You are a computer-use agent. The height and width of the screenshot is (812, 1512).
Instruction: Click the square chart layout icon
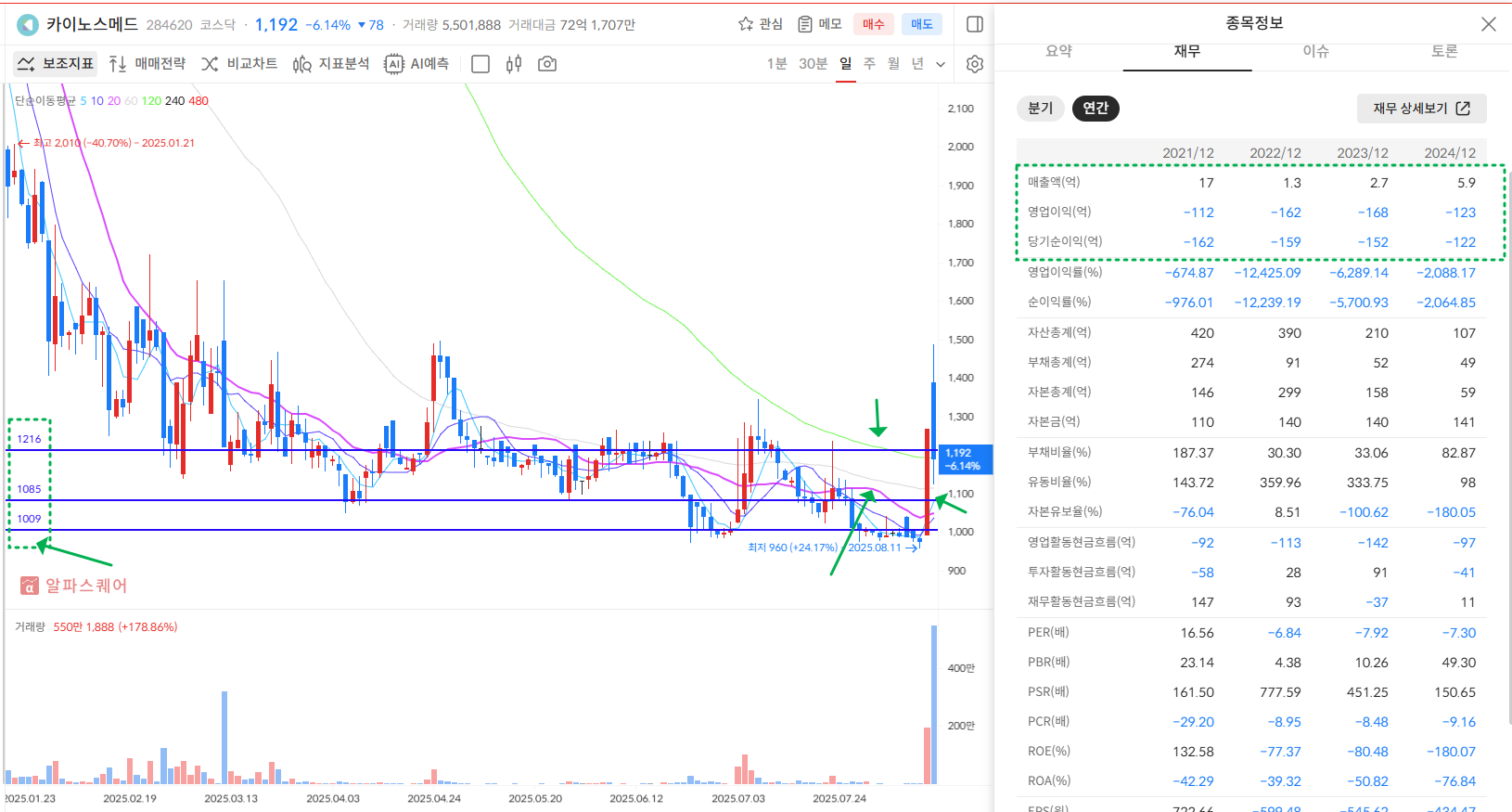click(x=481, y=64)
